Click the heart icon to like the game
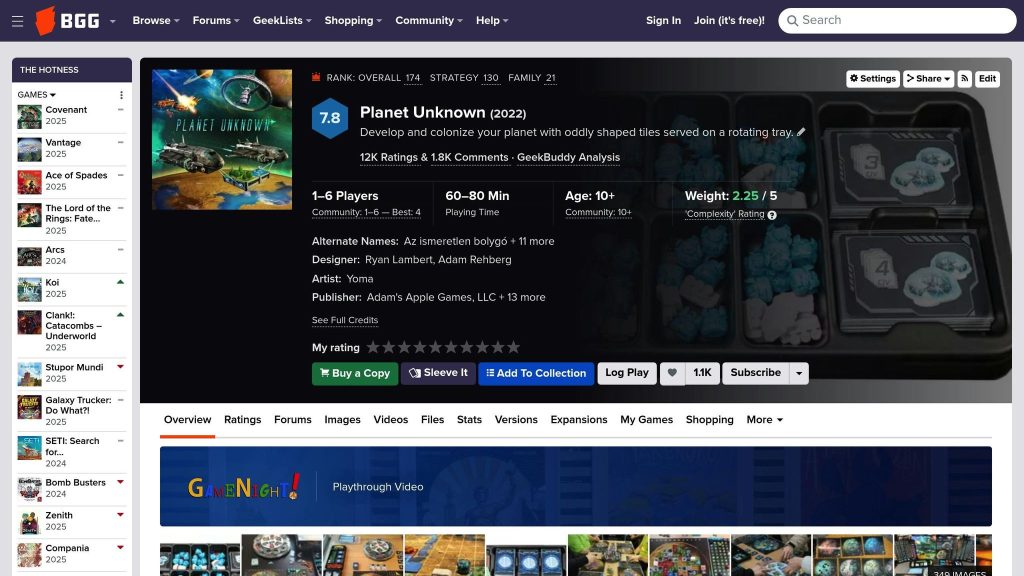Viewport: 1024px width, 576px height. pos(672,373)
